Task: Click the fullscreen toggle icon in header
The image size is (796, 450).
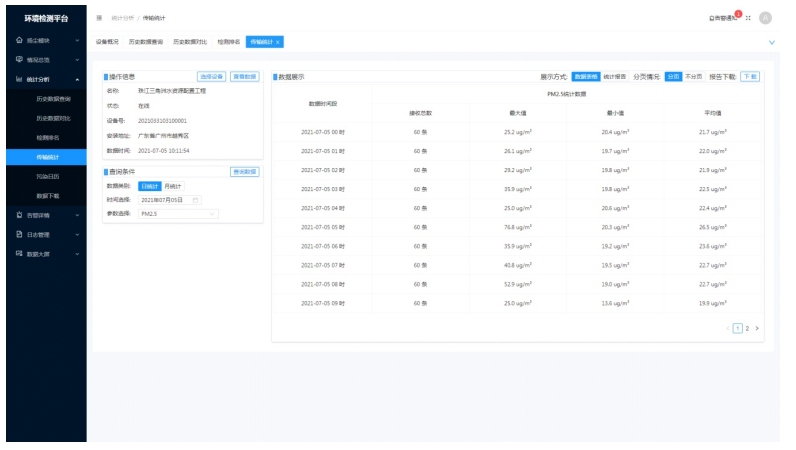Action: (748, 18)
